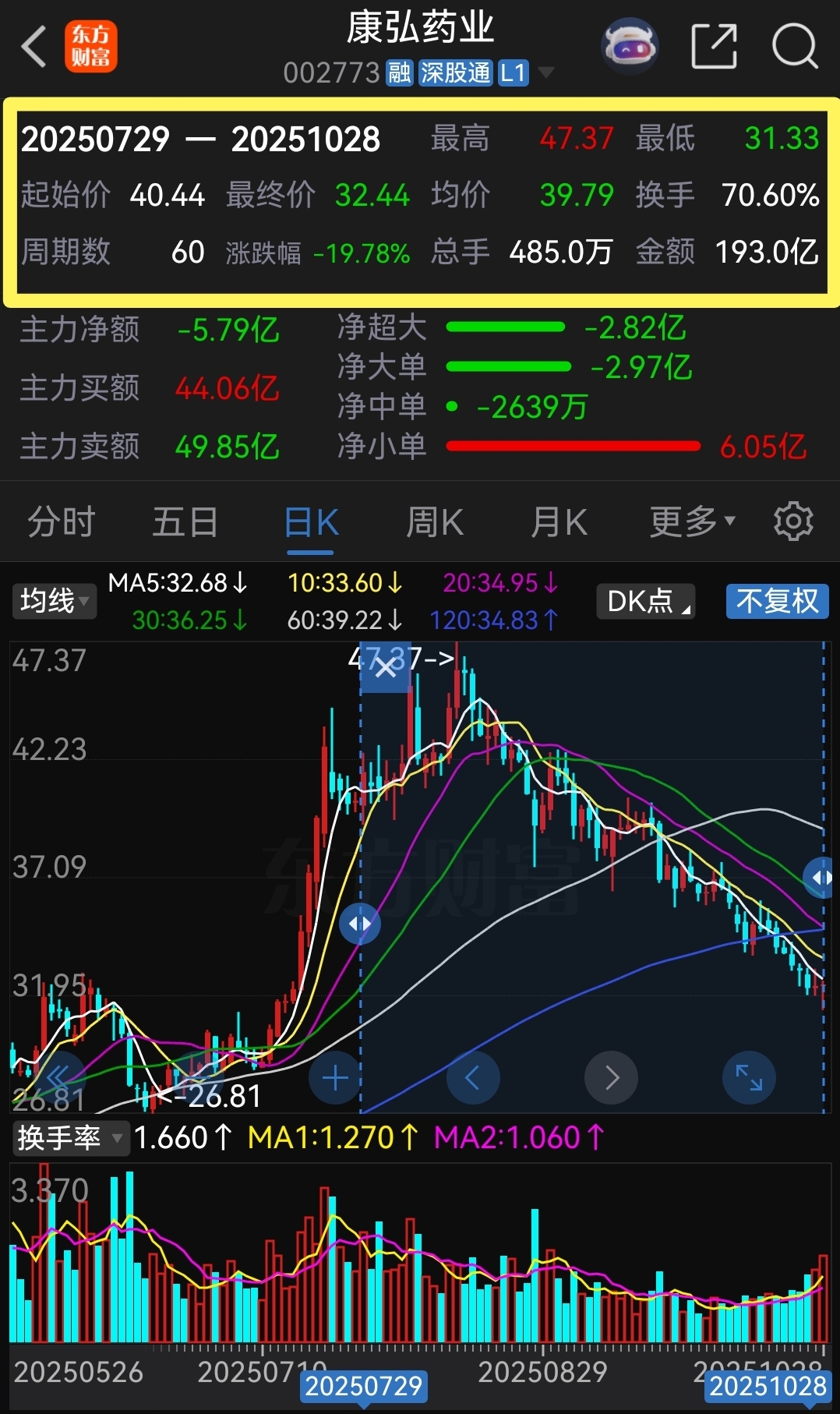
Task: Expand the stock title dropdown triangle
Action: [546, 73]
